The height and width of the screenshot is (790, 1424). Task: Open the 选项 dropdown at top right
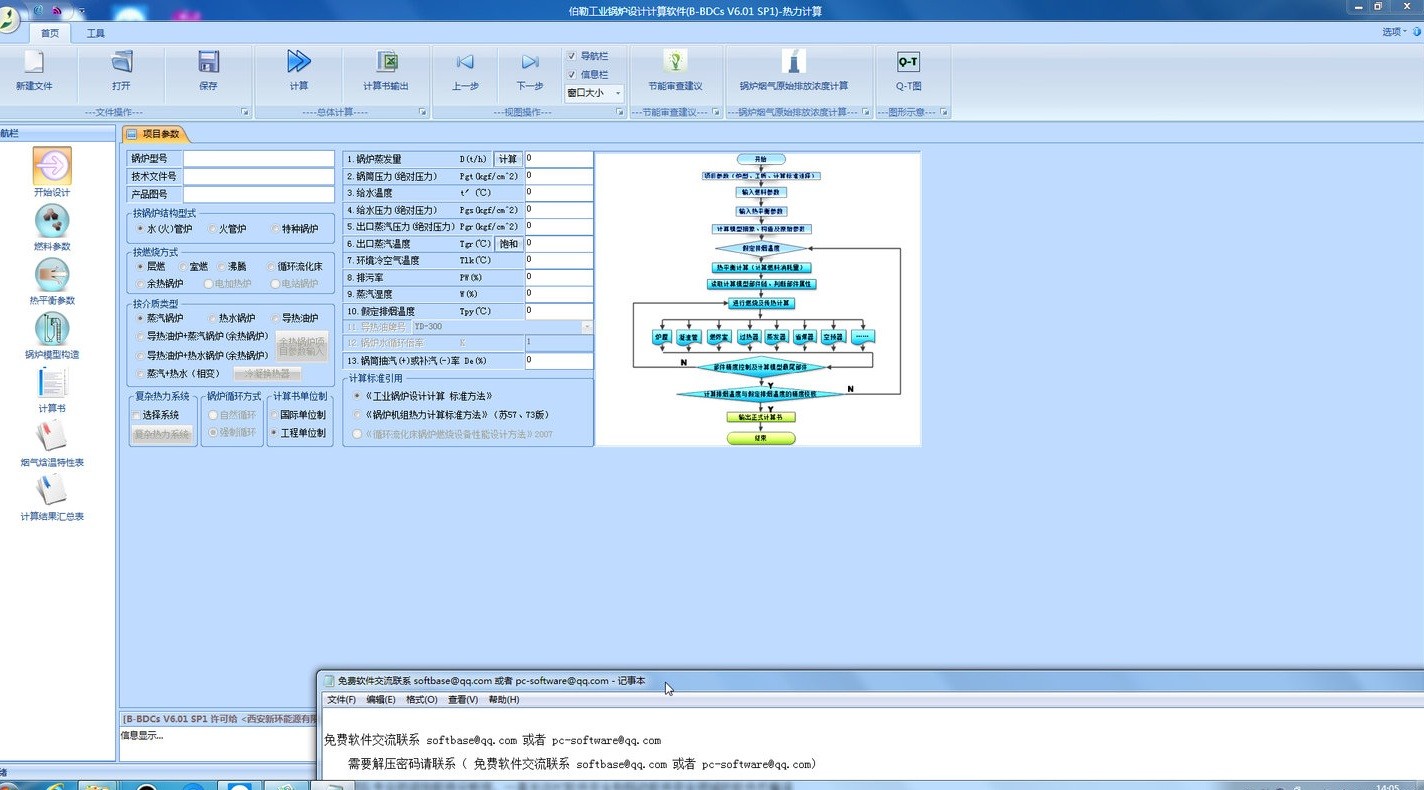[x=1392, y=31]
